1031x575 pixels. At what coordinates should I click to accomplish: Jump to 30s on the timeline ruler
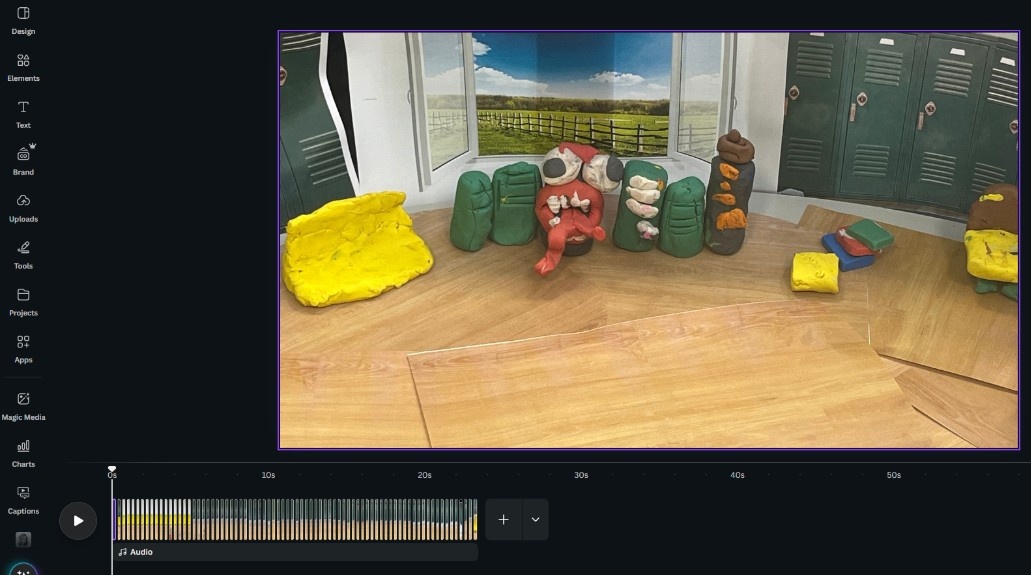point(581,475)
